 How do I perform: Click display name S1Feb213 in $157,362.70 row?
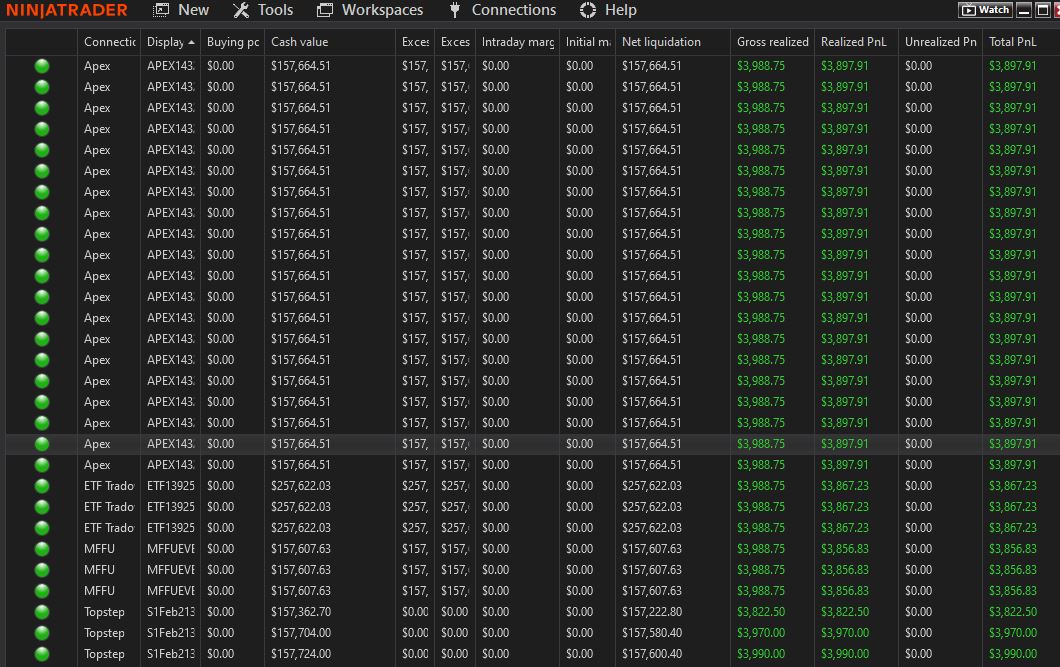tap(171, 612)
